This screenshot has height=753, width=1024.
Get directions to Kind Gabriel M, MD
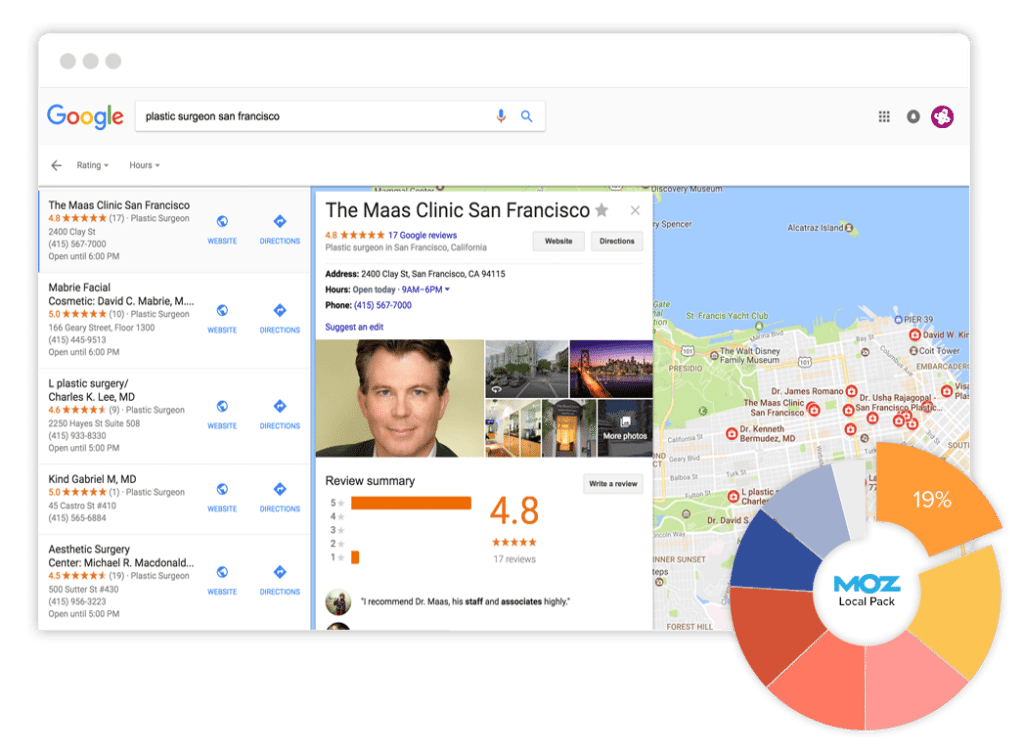(280, 497)
